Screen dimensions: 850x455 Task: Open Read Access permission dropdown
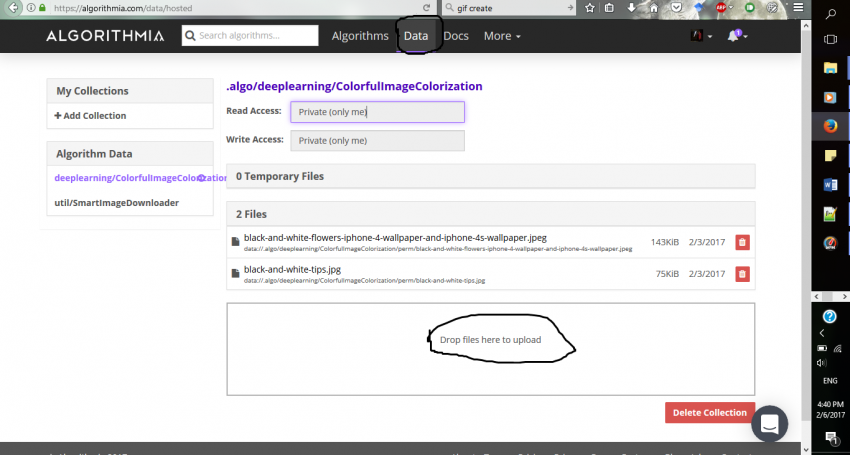coord(377,111)
